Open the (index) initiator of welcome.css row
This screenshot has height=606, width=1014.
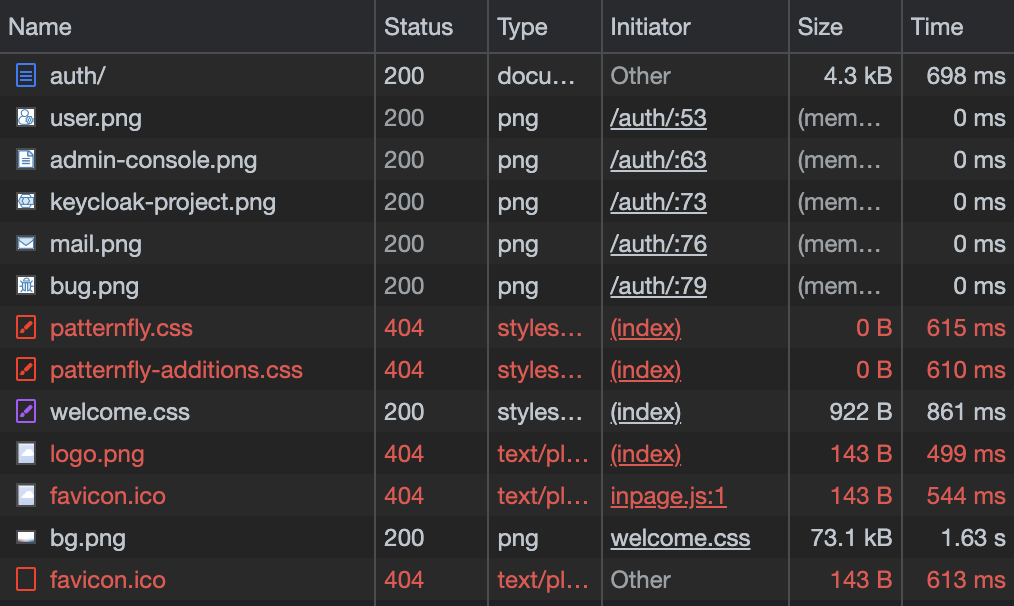646,412
